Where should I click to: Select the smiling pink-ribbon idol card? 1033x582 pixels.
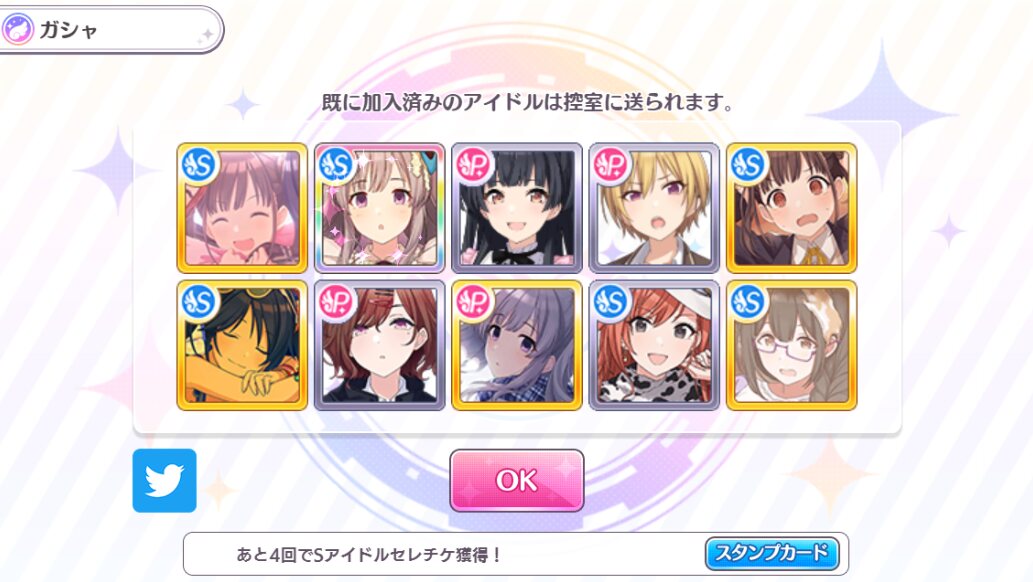pos(242,208)
